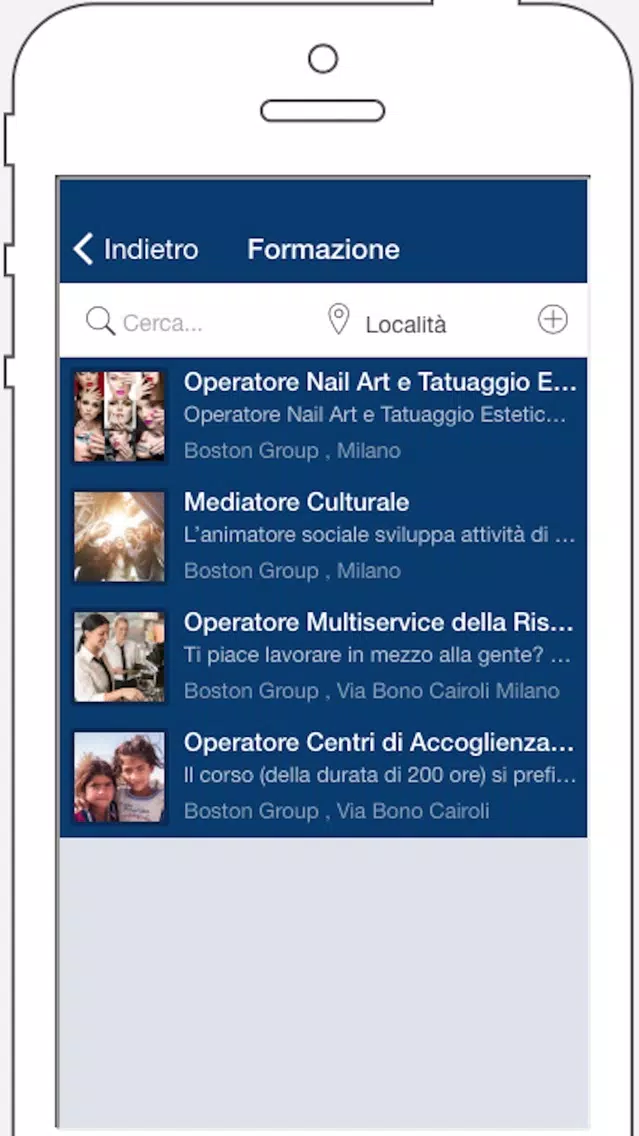
Task: Select 'Operatore Centri di Accoglienza...' title
Action: 379,743
